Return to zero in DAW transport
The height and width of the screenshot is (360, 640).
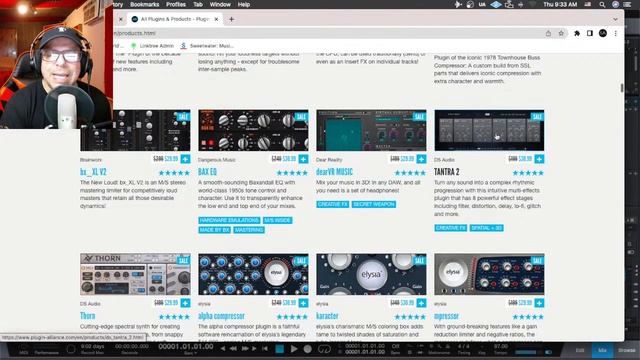[265, 349]
